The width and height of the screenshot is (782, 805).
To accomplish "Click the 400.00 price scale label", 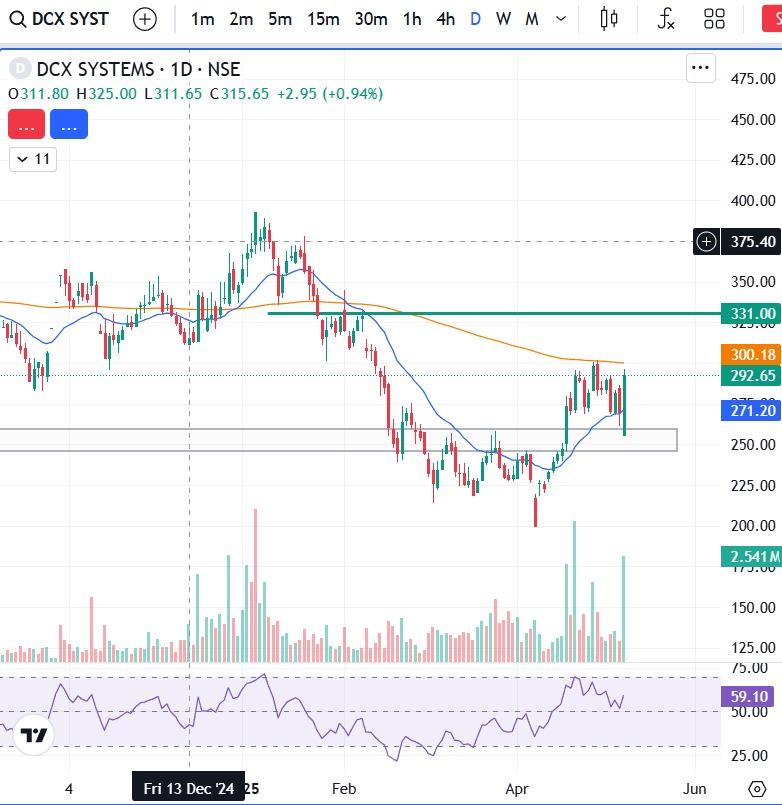I will 753,201.
